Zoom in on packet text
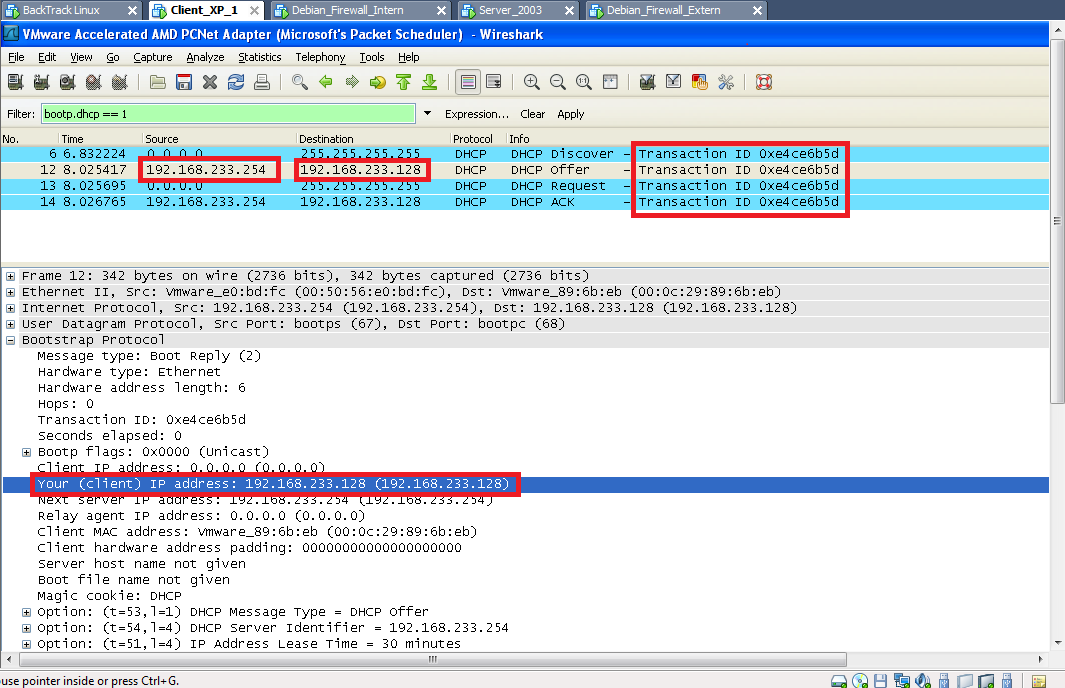Viewport: 1065px width, 688px height. pos(532,82)
